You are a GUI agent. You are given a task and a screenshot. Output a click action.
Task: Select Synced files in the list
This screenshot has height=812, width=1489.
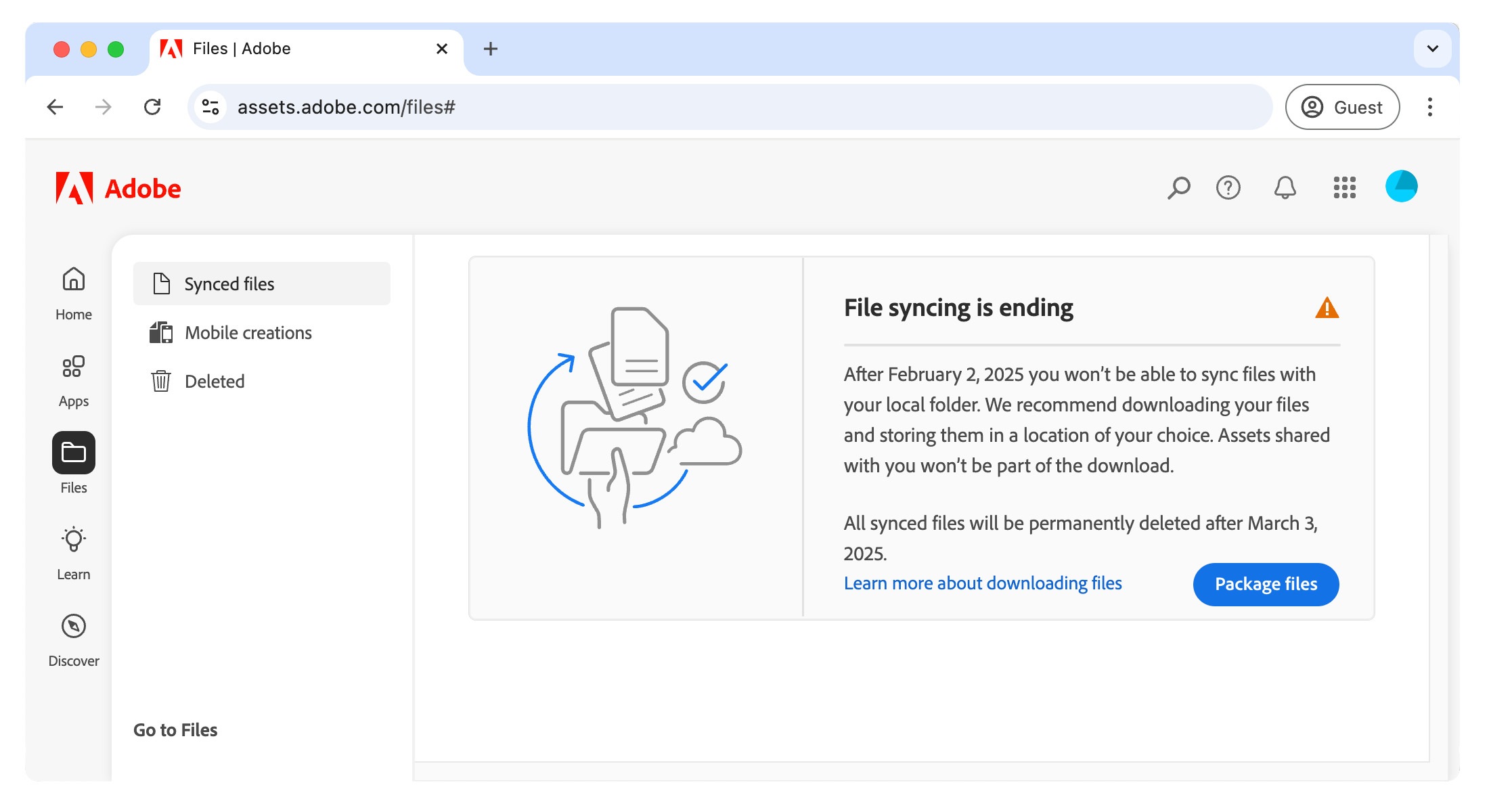(x=262, y=284)
